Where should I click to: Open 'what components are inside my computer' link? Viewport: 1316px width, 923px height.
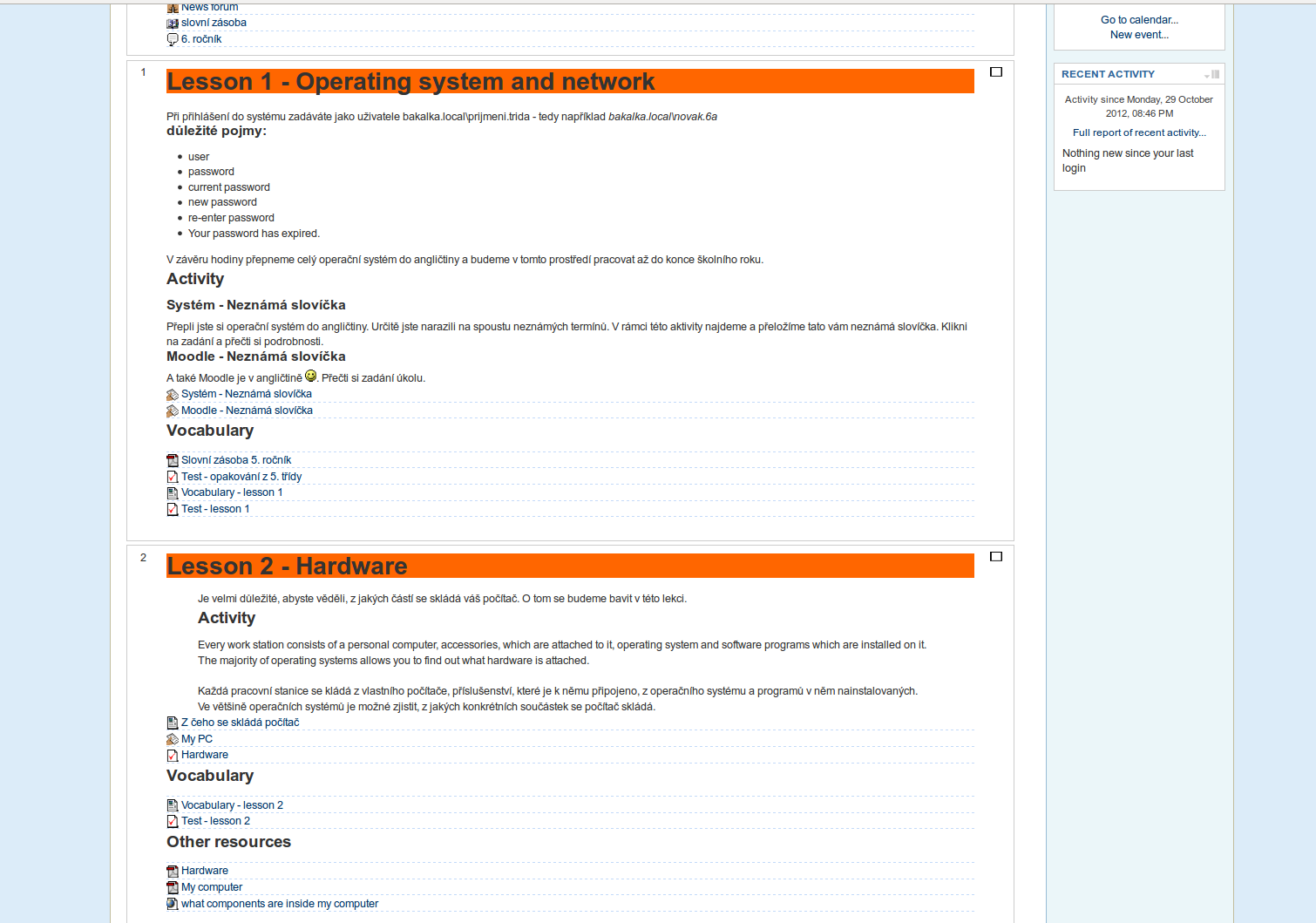[280, 905]
